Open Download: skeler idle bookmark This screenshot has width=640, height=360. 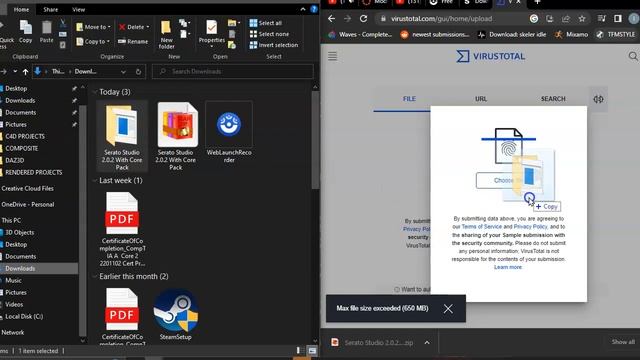pyautogui.click(x=512, y=35)
